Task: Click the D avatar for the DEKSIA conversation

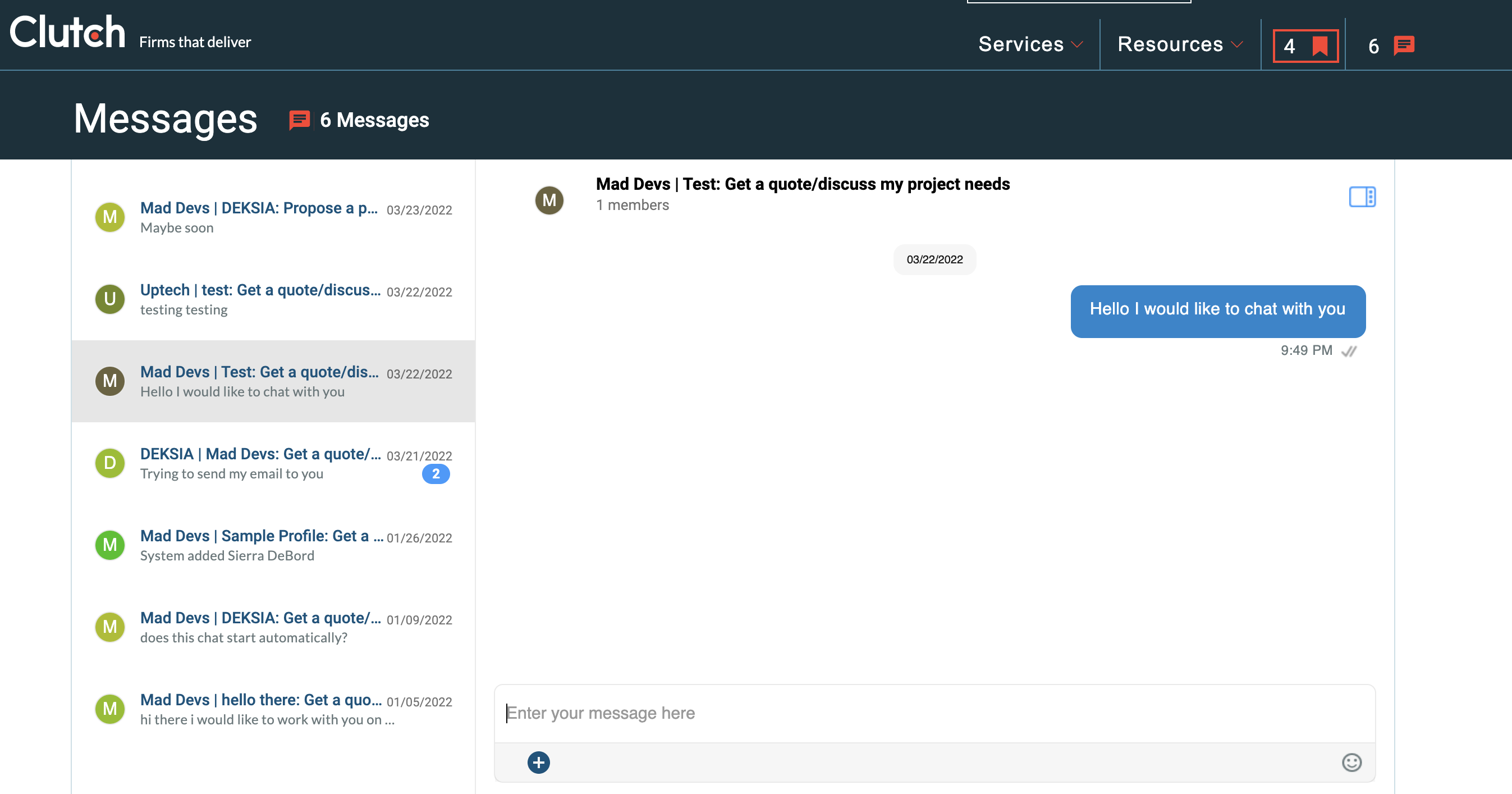Action: point(110,463)
